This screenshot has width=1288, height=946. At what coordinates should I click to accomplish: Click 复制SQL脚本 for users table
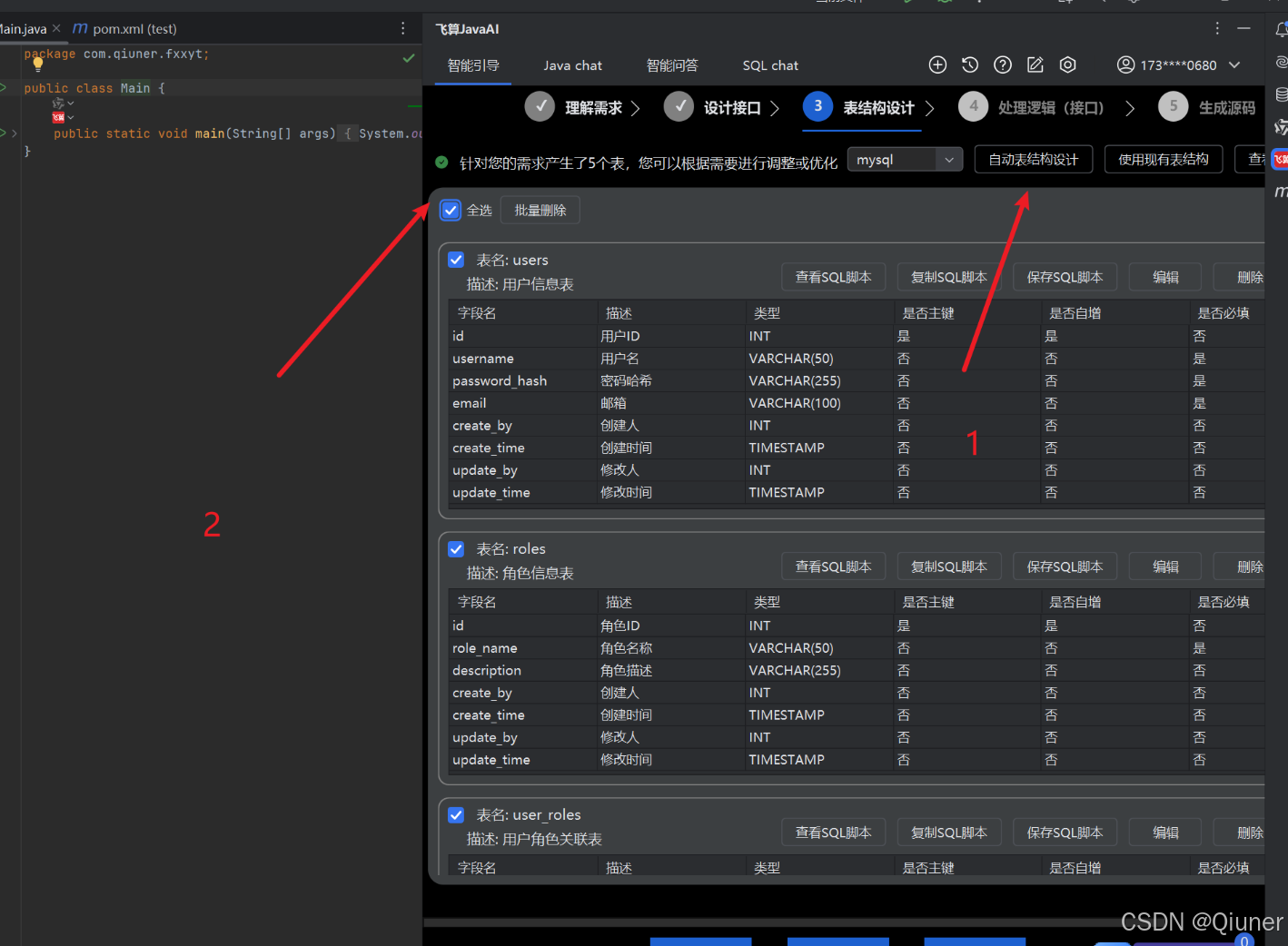pyautogui.click(x=949, y=277)
